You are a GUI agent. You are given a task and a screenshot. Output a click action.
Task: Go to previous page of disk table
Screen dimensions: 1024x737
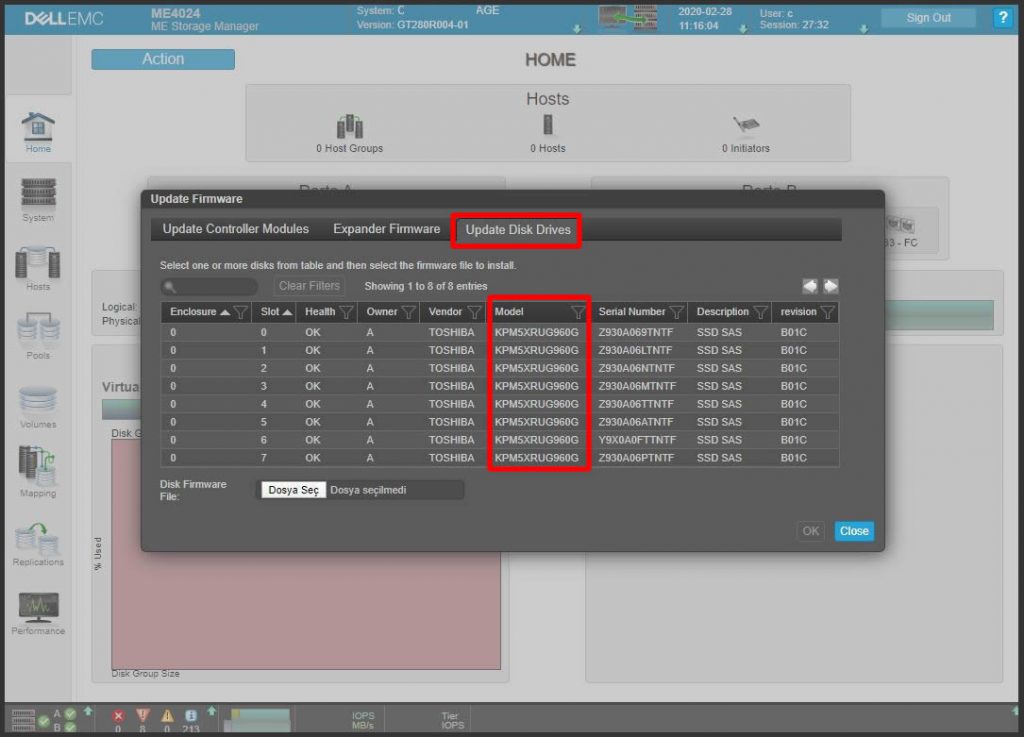[x=810, y=286]
